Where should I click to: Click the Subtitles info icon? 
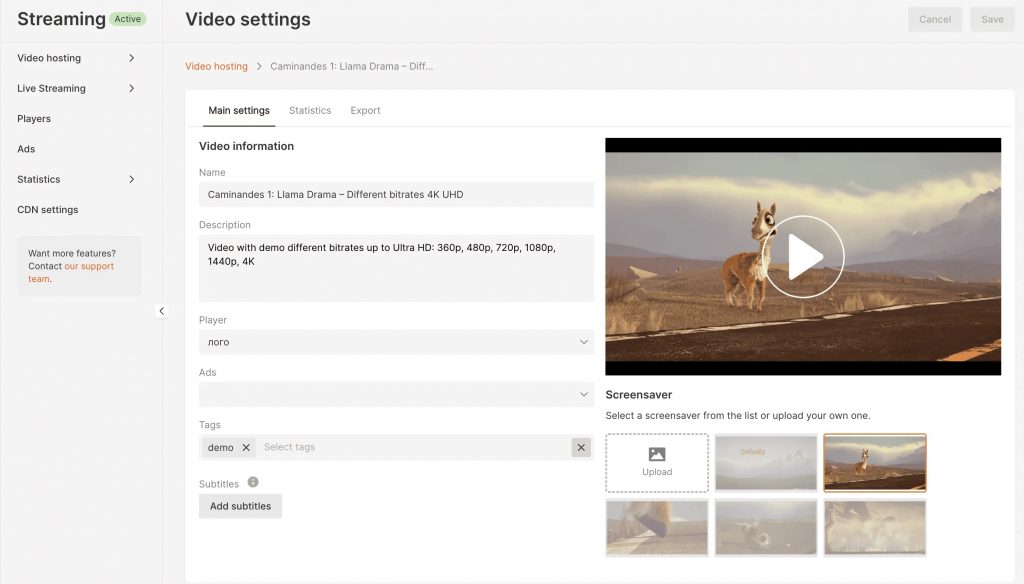(x=253, y=483)
